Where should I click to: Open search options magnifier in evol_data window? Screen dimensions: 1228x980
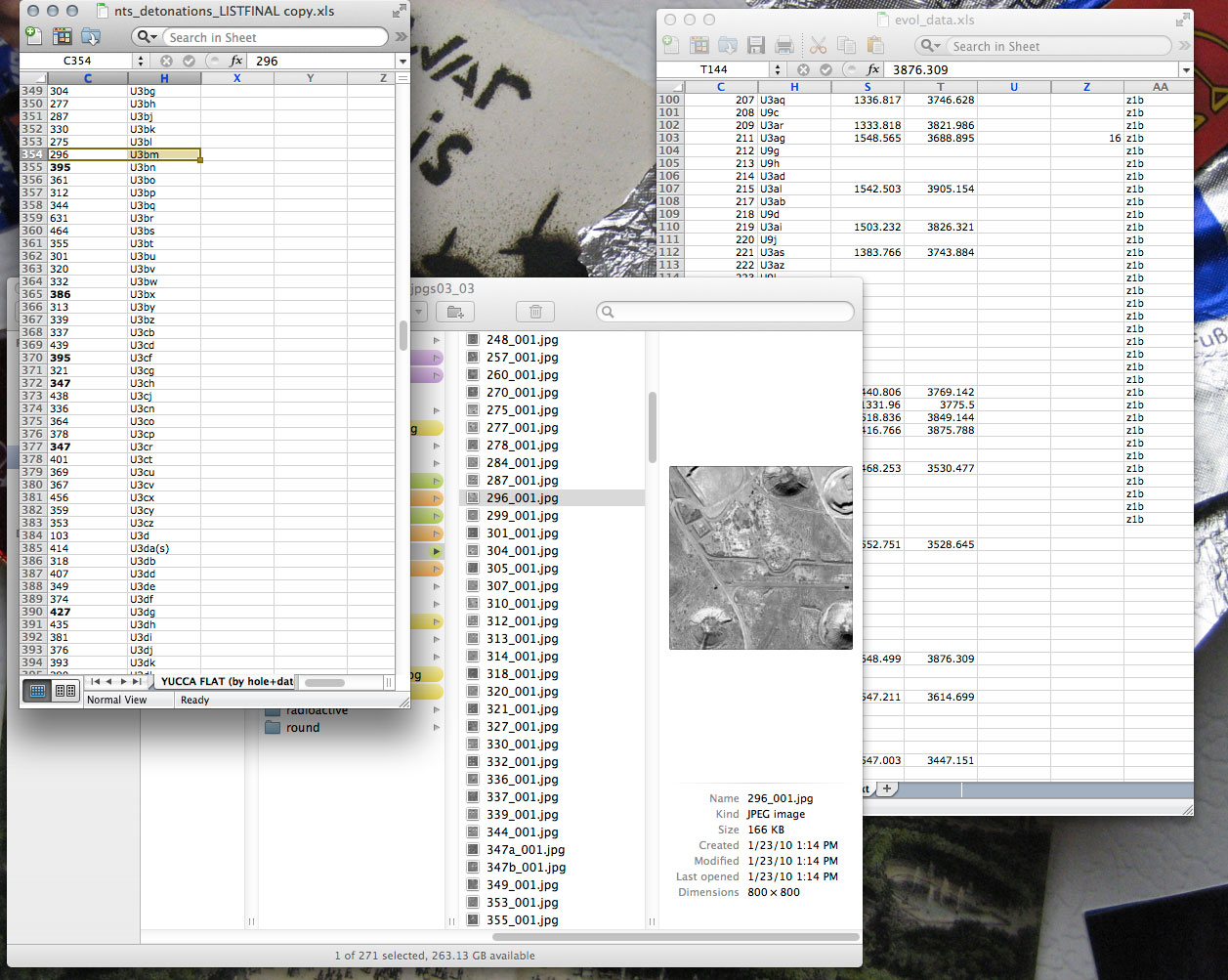931,46
